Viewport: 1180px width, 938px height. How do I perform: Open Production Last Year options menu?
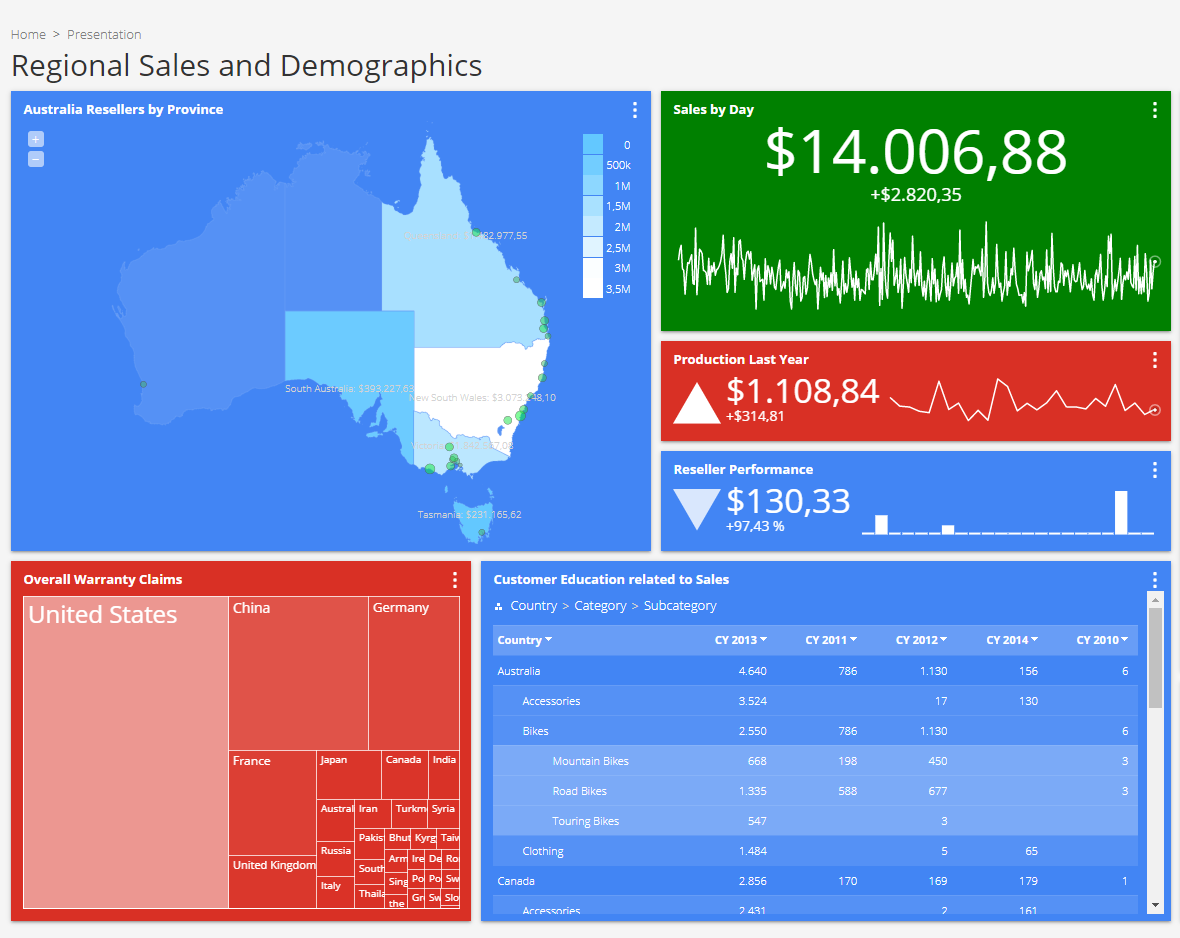point(1155,360)
